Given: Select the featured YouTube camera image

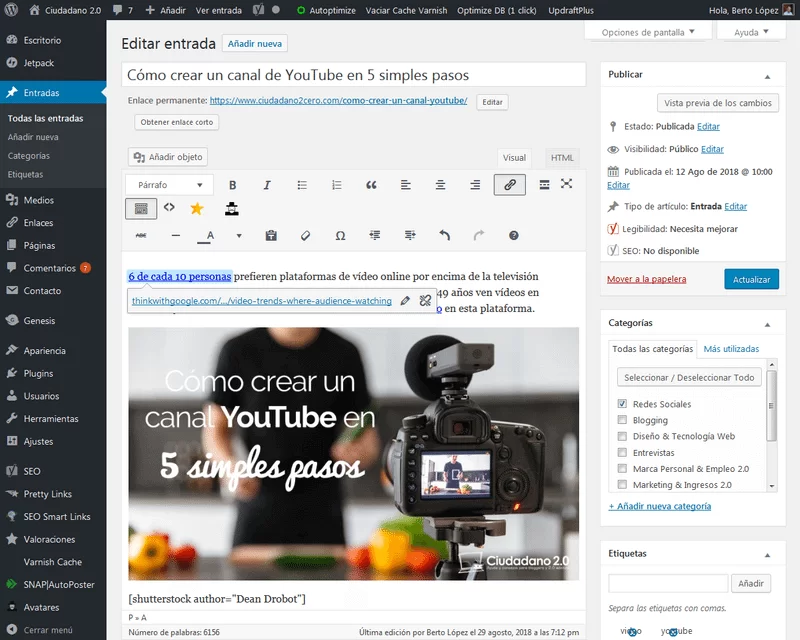Looking at the screenshot, I should tap(354, 453).
